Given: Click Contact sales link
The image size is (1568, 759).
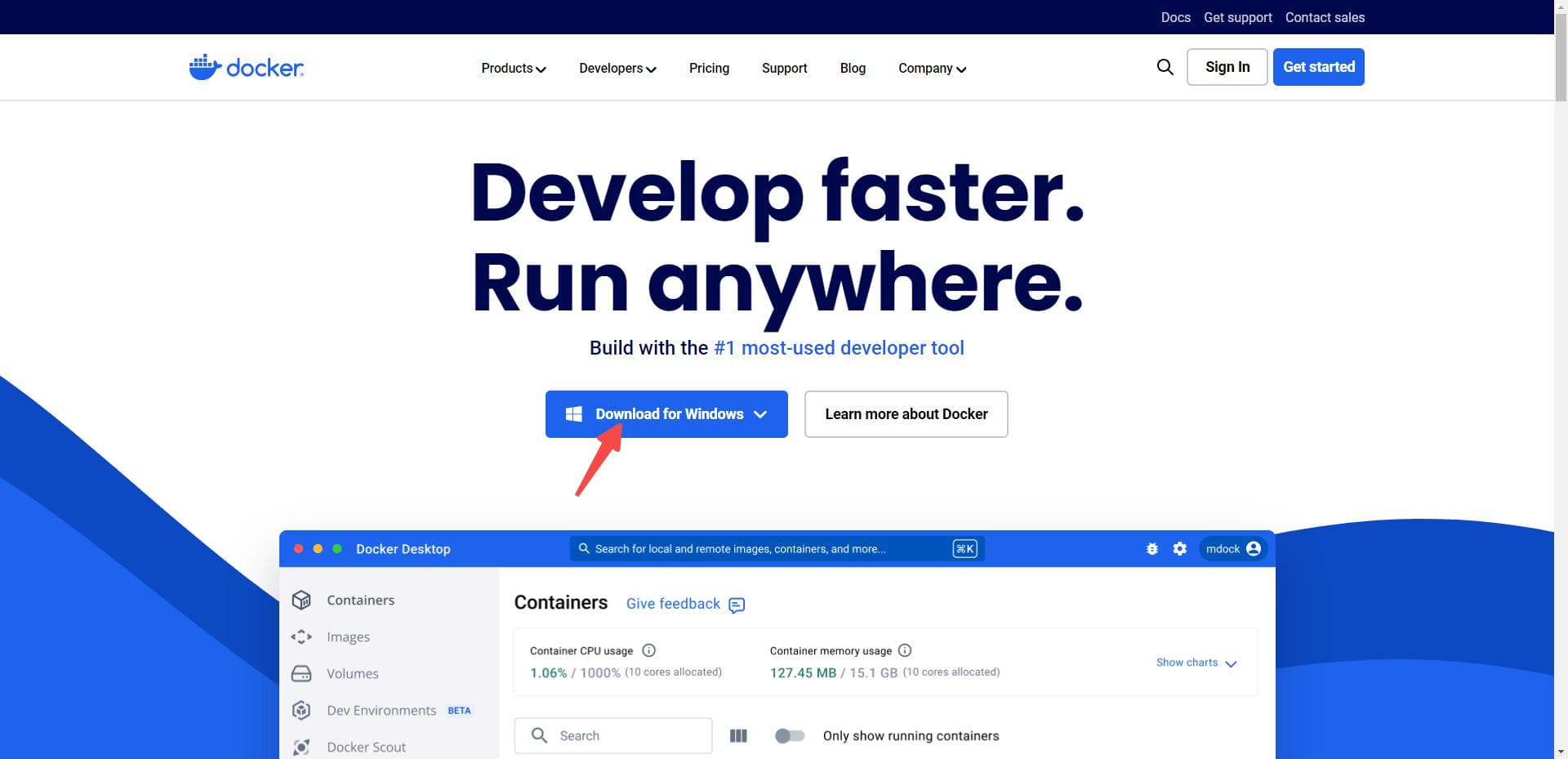Looking at the screenshot, I should pyautogui.click(x=1325, y=17).
